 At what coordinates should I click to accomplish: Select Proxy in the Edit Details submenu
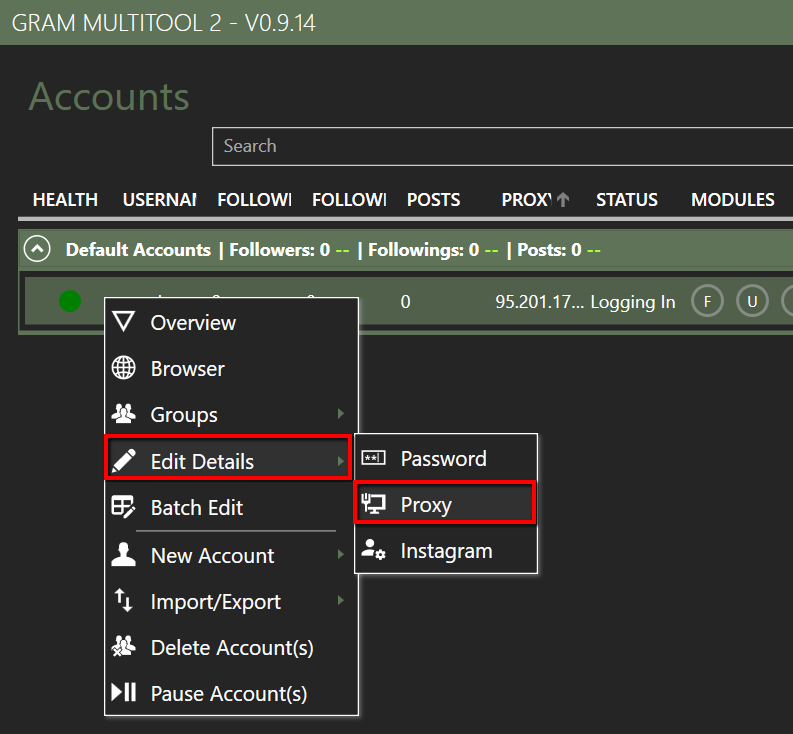point(445,503)
